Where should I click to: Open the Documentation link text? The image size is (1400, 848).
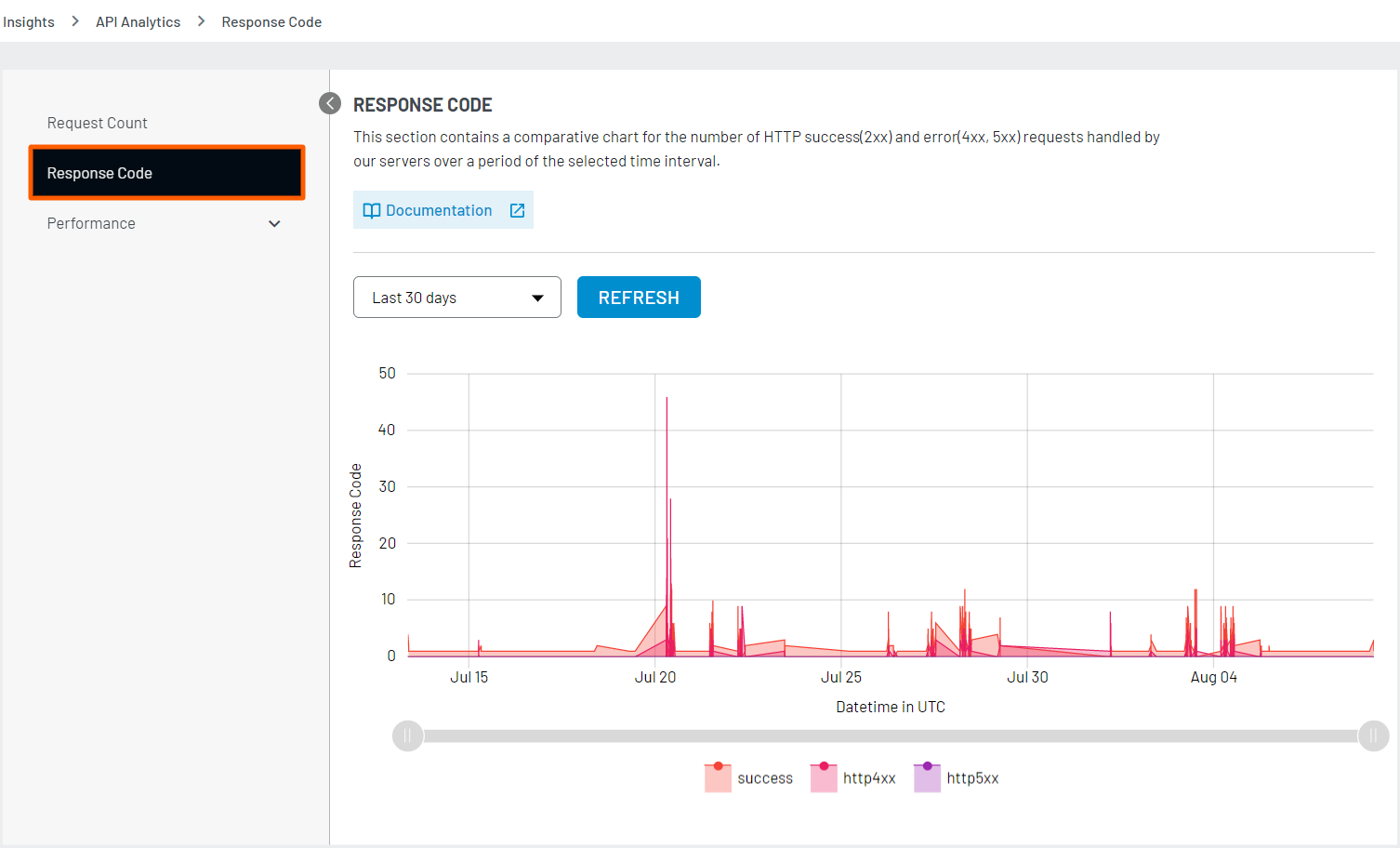pyautogui.click(x=439, y=211)
